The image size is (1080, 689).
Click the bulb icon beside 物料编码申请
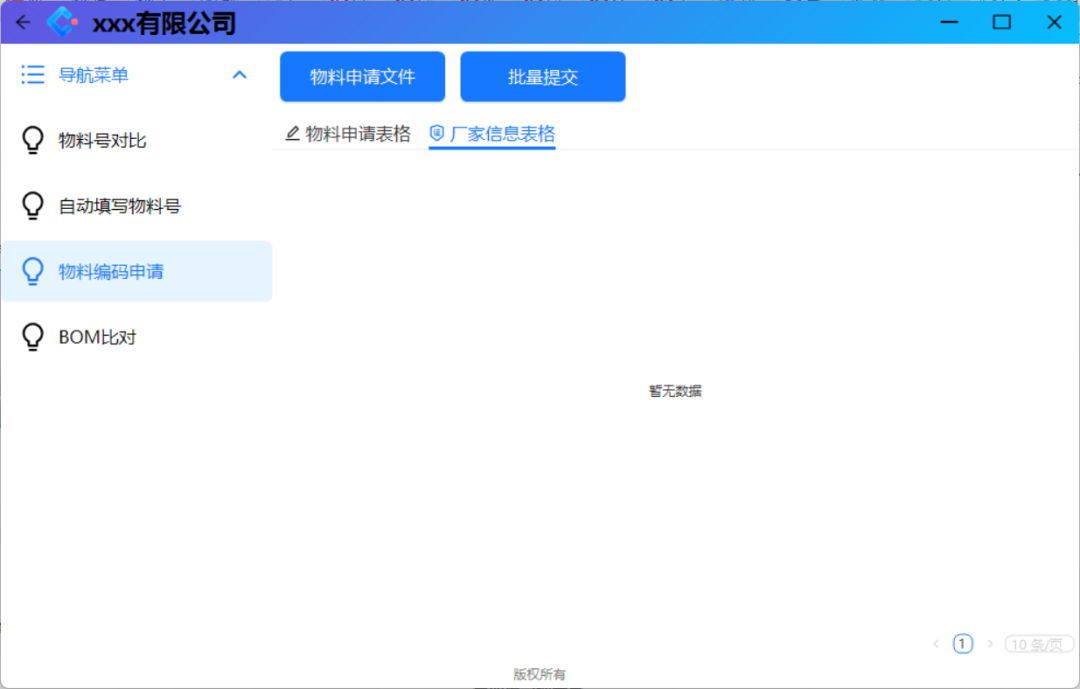click(33, 271)
